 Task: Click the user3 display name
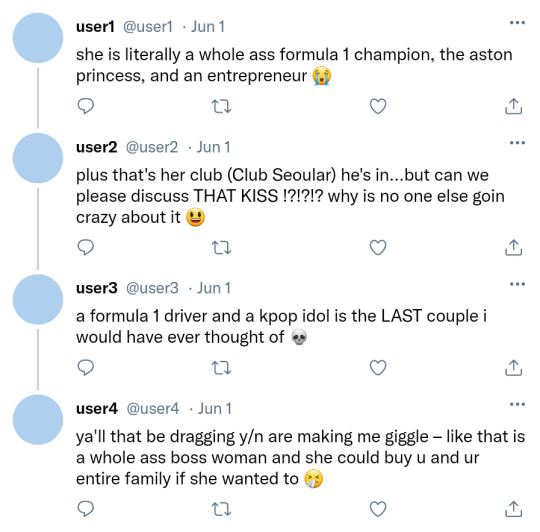click(97, 288)
